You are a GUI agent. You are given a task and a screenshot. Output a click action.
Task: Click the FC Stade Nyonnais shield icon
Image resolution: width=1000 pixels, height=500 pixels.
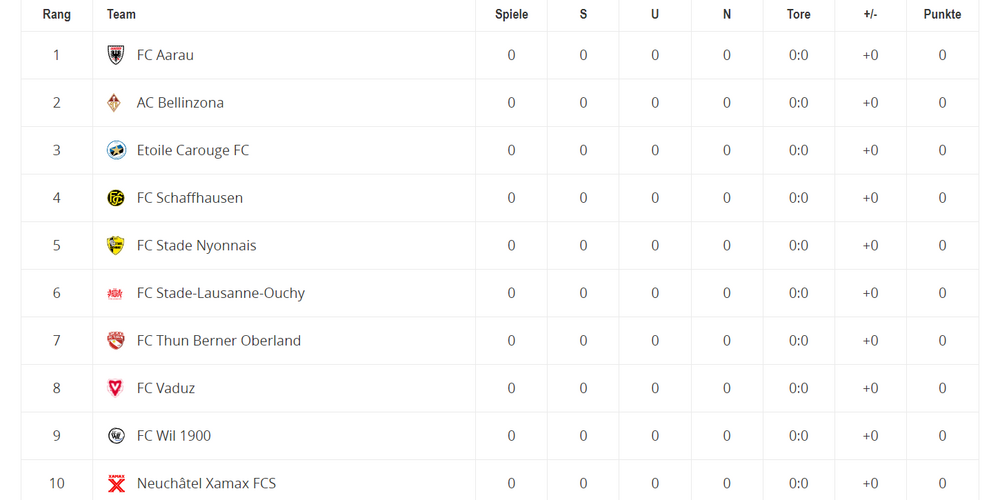click(x=115, y=246)
